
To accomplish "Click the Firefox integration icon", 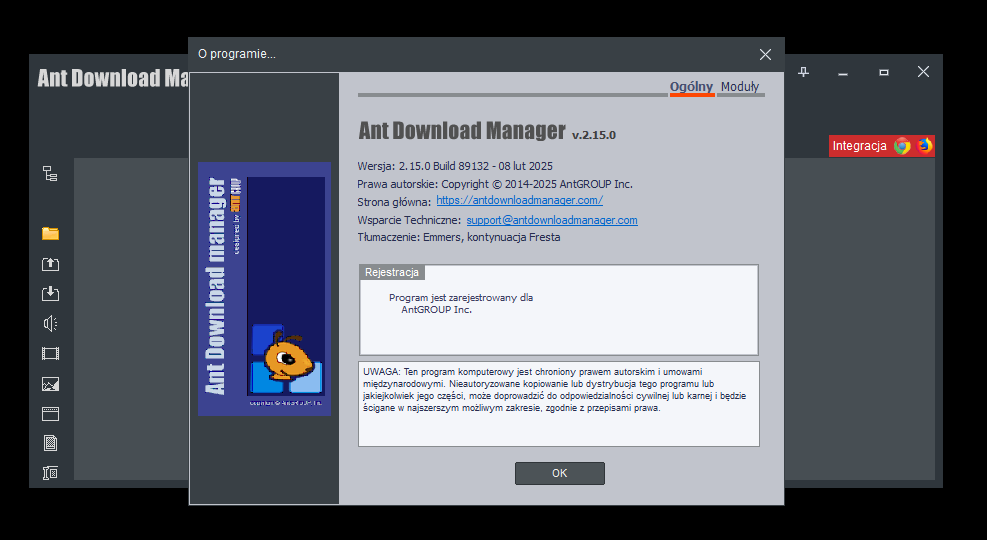I will coord(924,146).
